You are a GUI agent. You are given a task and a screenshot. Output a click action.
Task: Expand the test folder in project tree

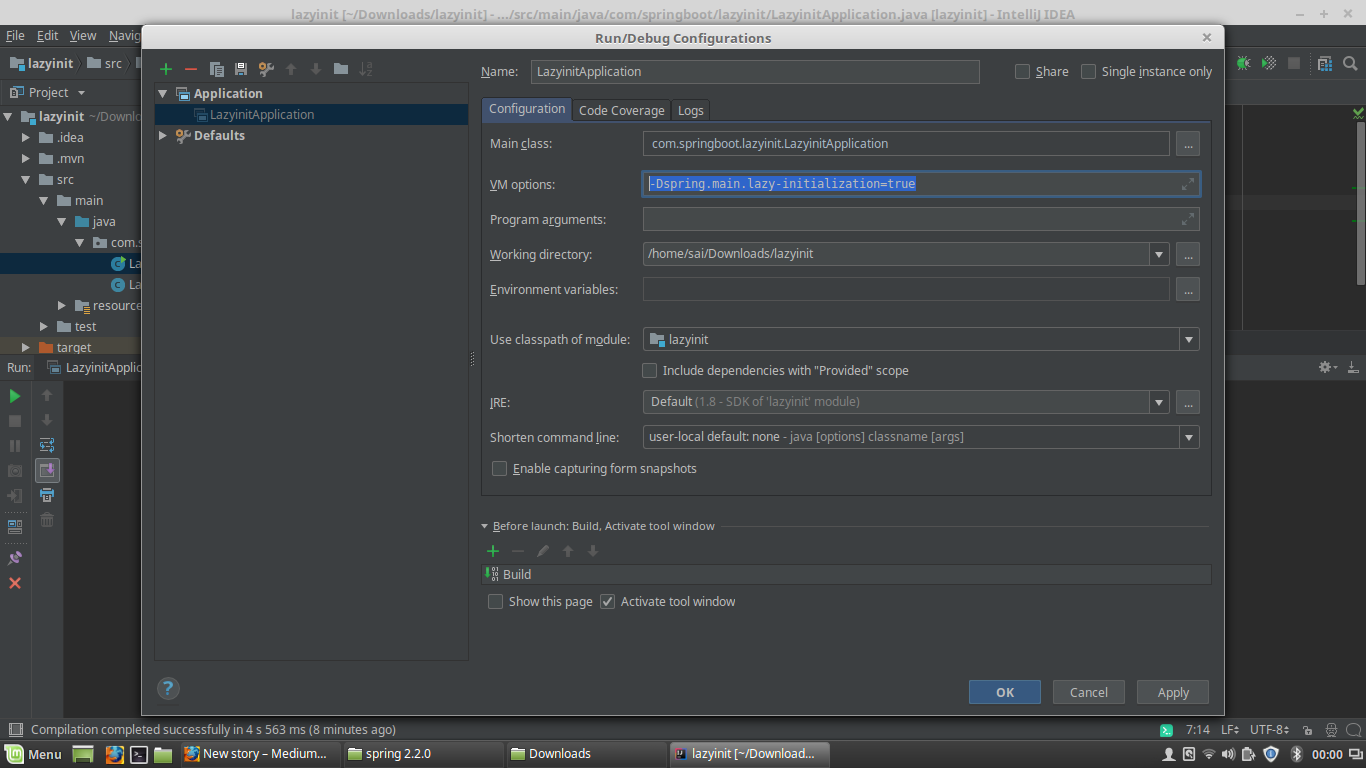tap(44, 326)
